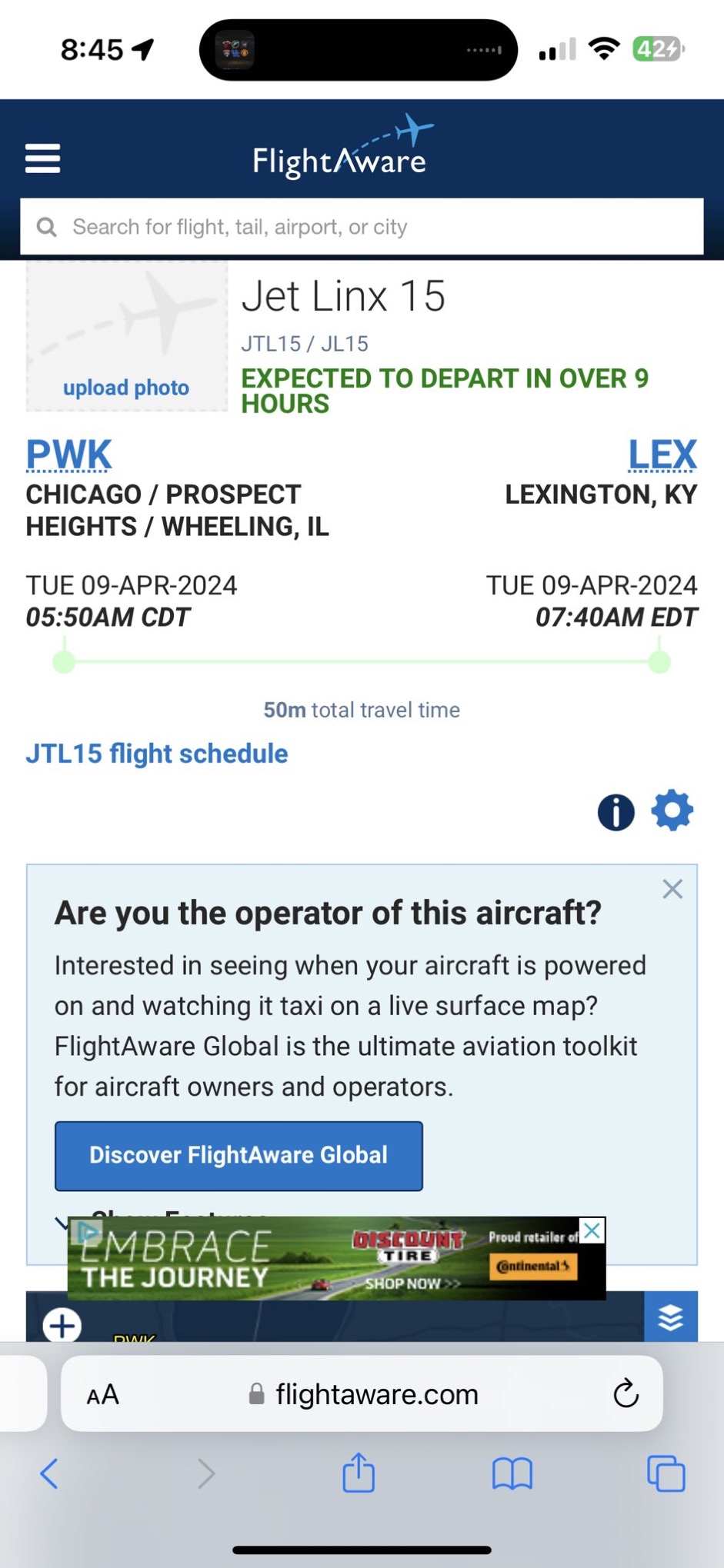
Task: Open the AA text size menu
Action: tap(103, 1394)
